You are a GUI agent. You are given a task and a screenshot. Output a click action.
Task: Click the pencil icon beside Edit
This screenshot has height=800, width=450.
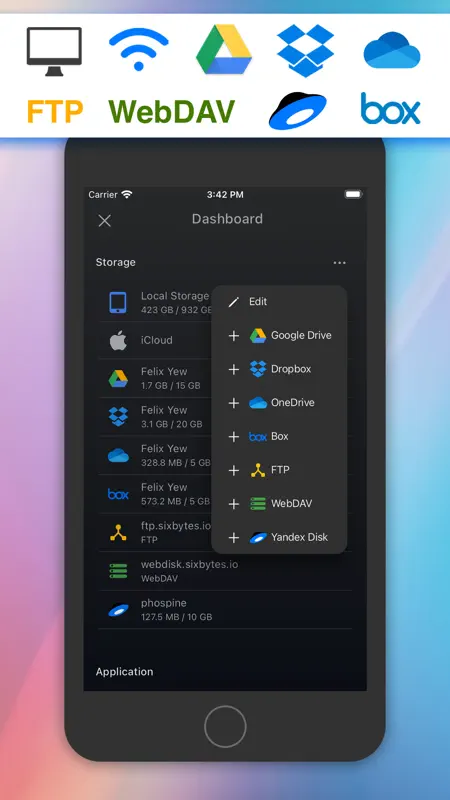(x=234, y=302)
